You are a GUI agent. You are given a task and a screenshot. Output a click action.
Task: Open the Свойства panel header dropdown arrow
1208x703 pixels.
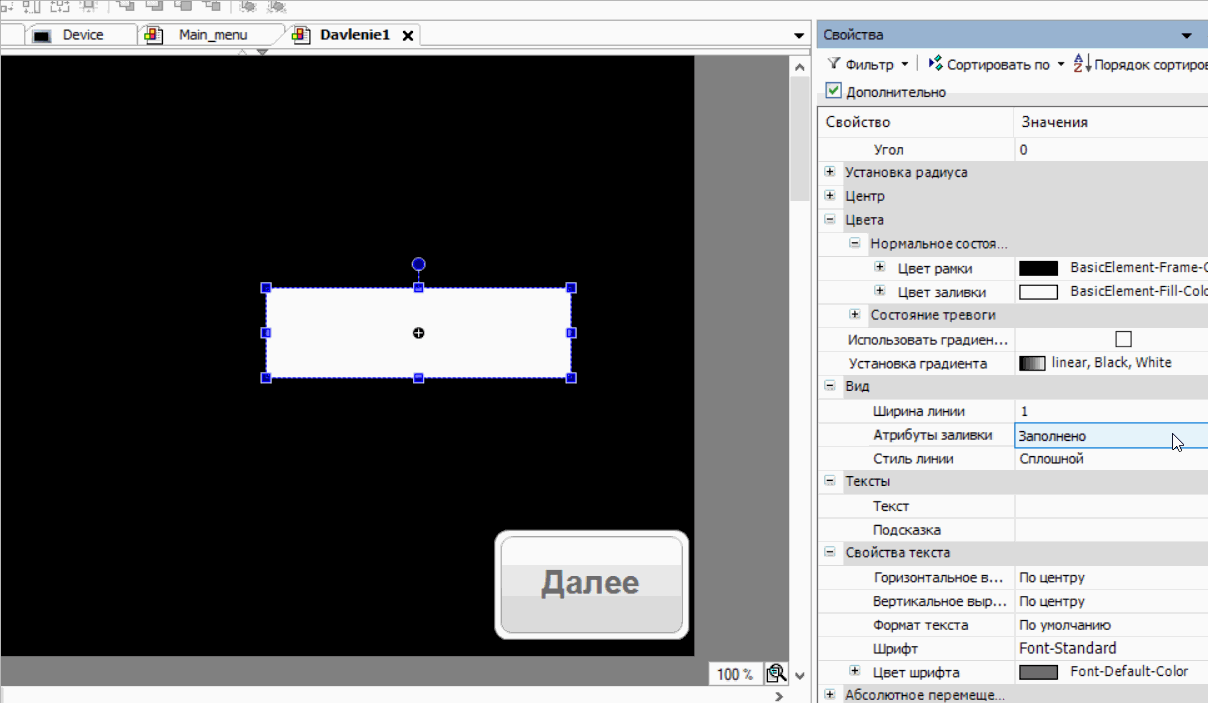pyautogui.click(x=1187, y=35)
